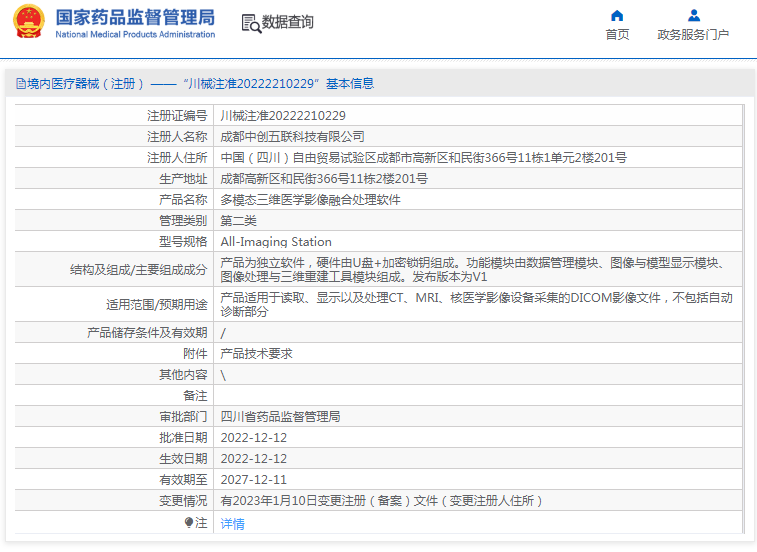The width and height of the screenshot is (757, 552).
Task: Click the 基本信息 header title
Action: [350, 84]
